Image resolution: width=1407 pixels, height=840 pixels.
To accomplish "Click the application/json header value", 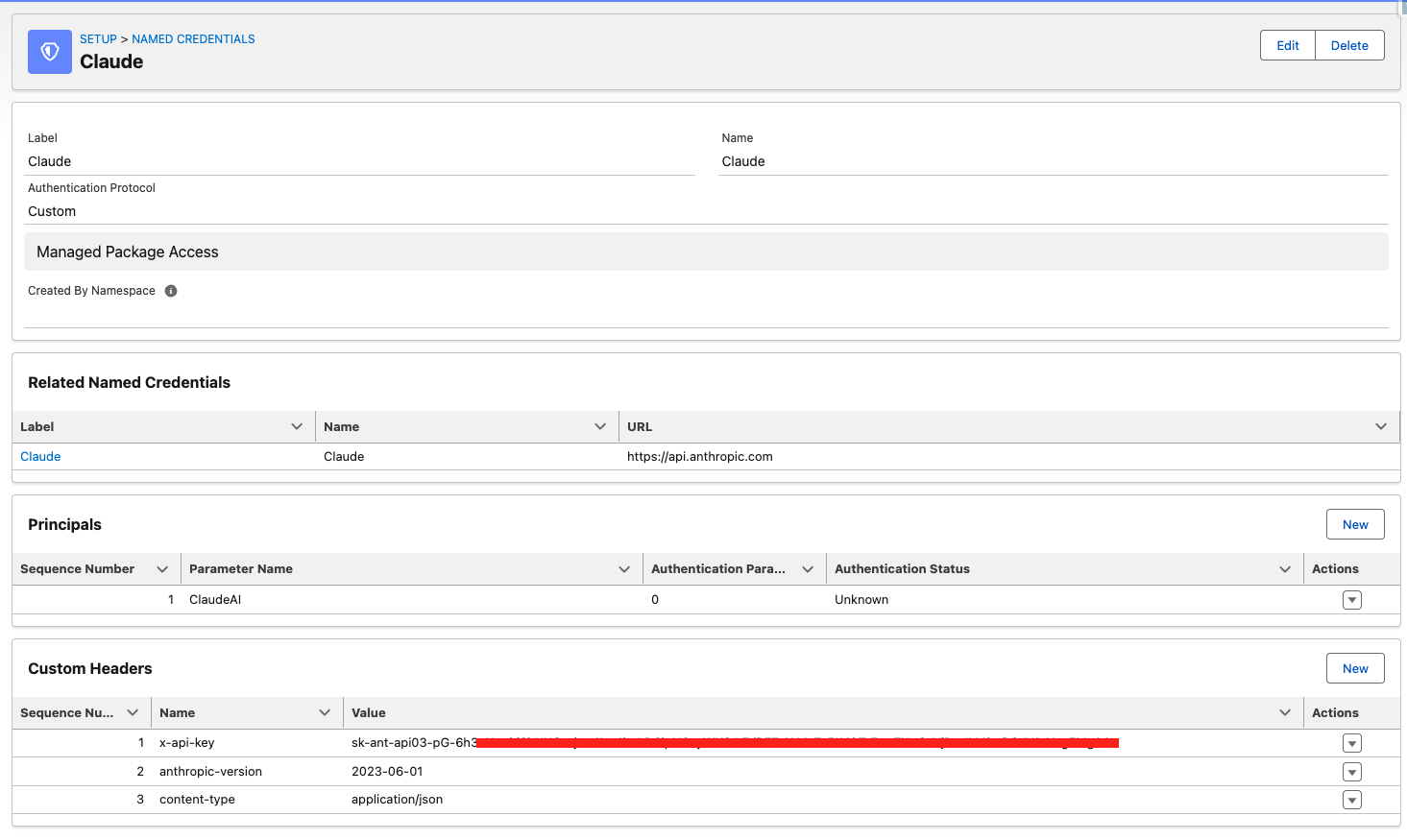I will coord(397,800).
